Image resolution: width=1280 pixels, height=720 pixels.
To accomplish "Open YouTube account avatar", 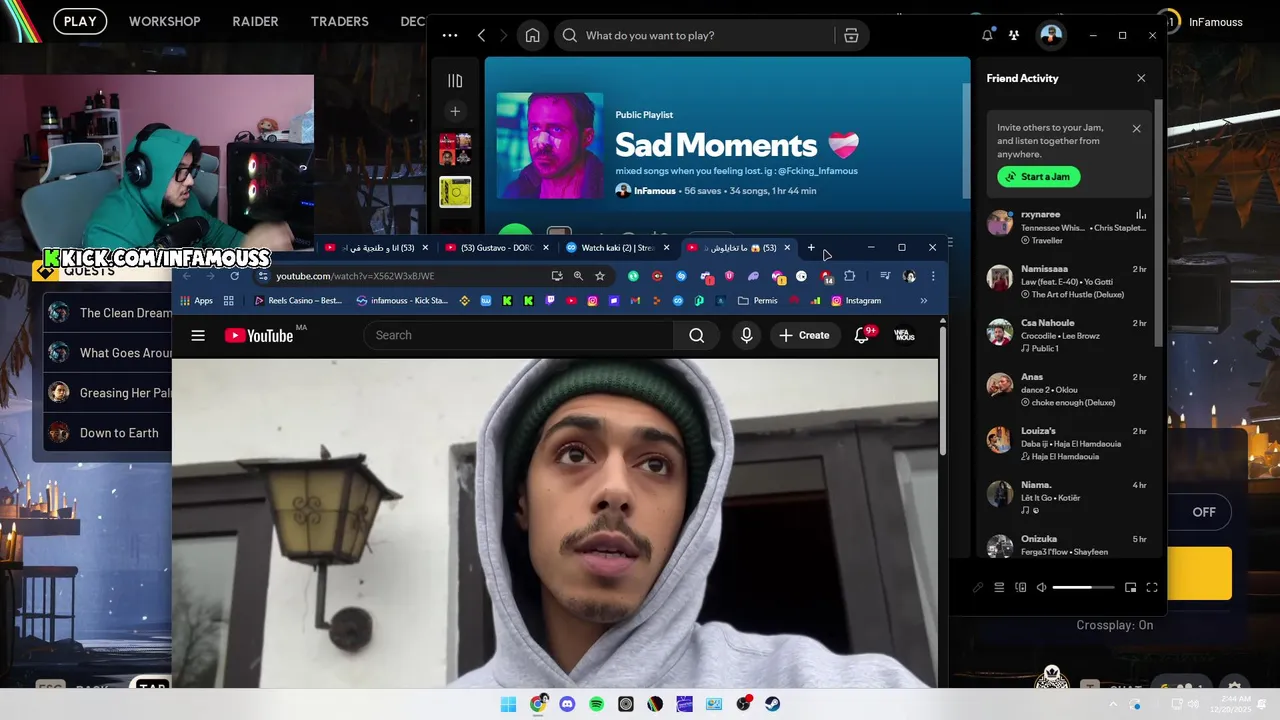I will [x=904, y=335].
